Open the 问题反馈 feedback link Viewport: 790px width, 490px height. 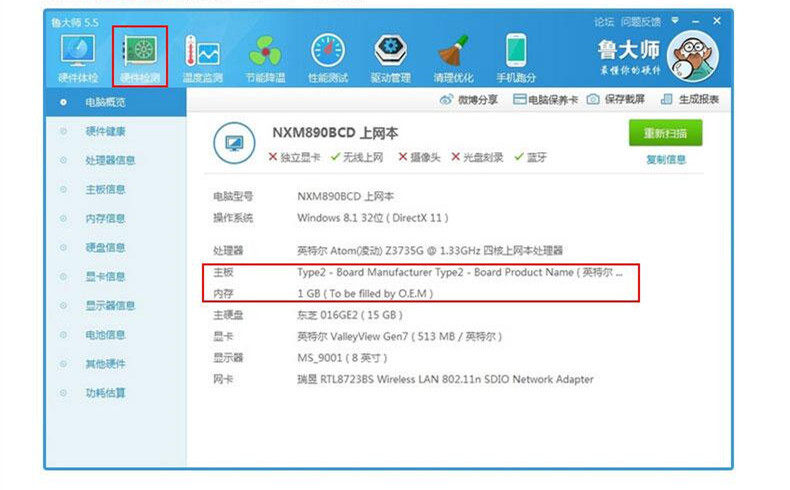pyautogui.click(x=640, y=22)
